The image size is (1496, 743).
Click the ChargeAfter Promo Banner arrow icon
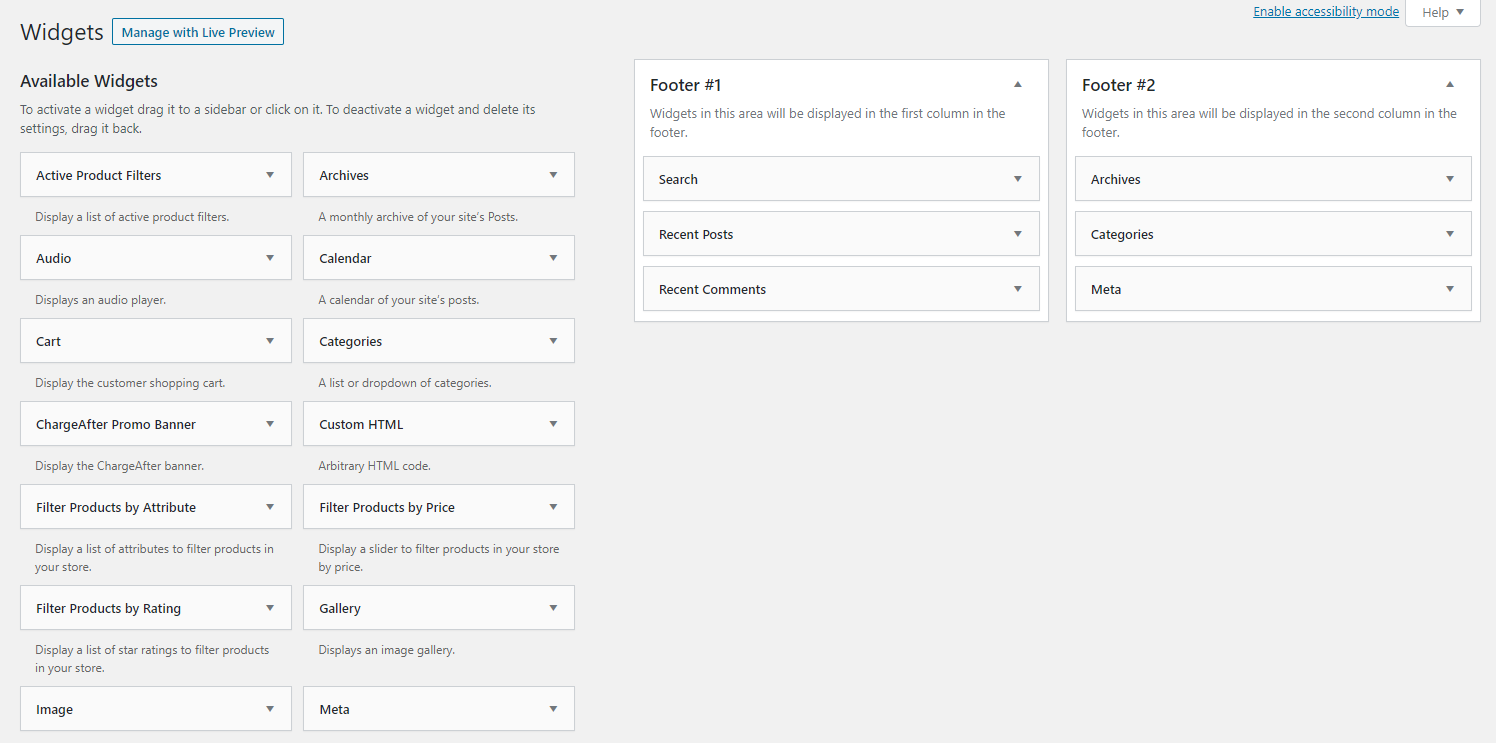click(270, 424)
